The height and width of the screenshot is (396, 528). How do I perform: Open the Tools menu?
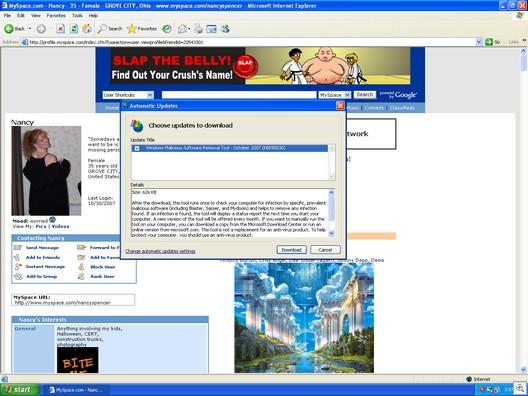(77, 15)
